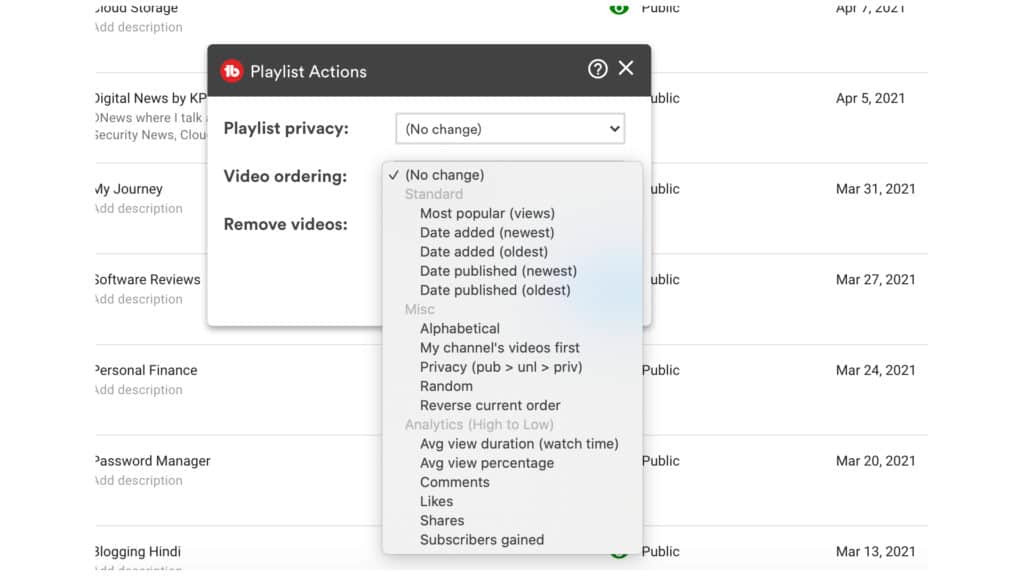Select 'Subscribers gained' analytics ordering
The width and height of the screenshot is (1024, 576).
pos(481,539)
